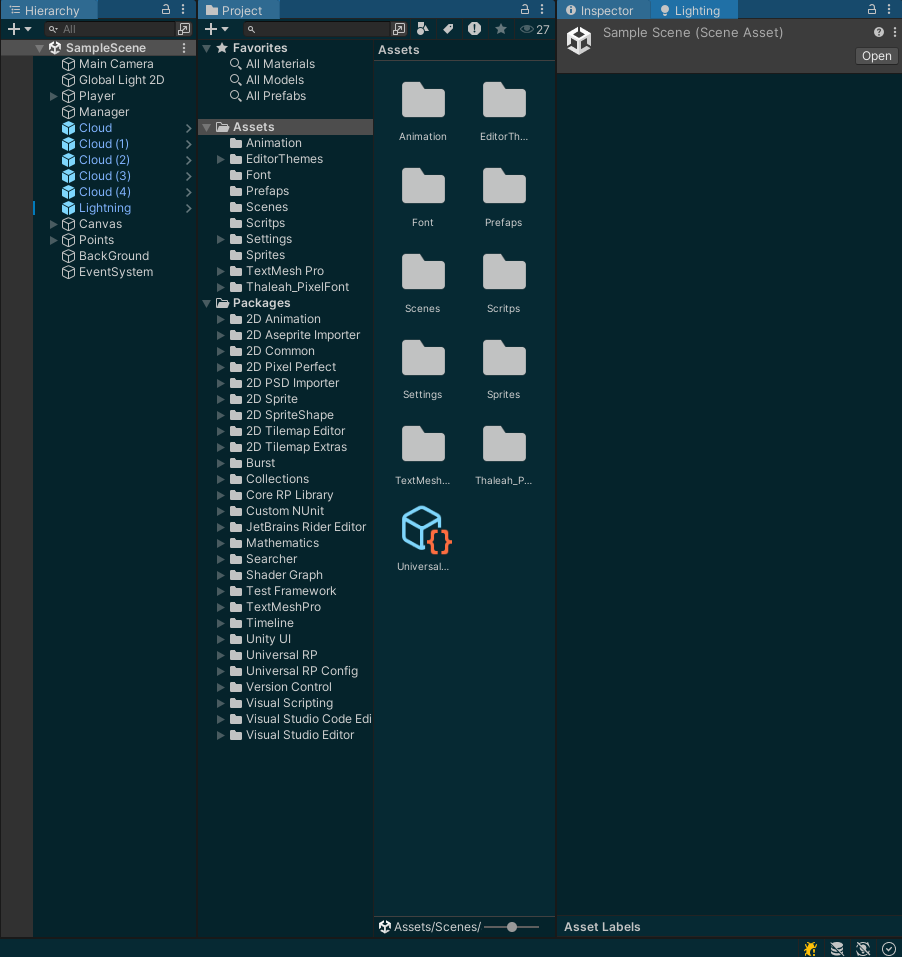Open prefab arrow for Cloud (1)

189,144
